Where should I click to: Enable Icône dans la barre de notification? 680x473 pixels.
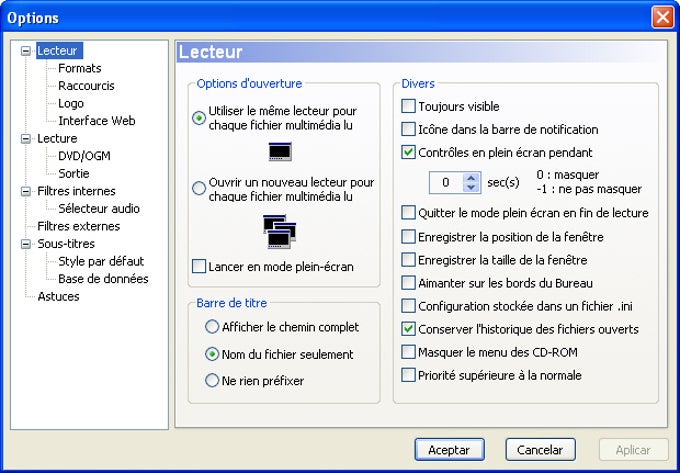(408, 129)
